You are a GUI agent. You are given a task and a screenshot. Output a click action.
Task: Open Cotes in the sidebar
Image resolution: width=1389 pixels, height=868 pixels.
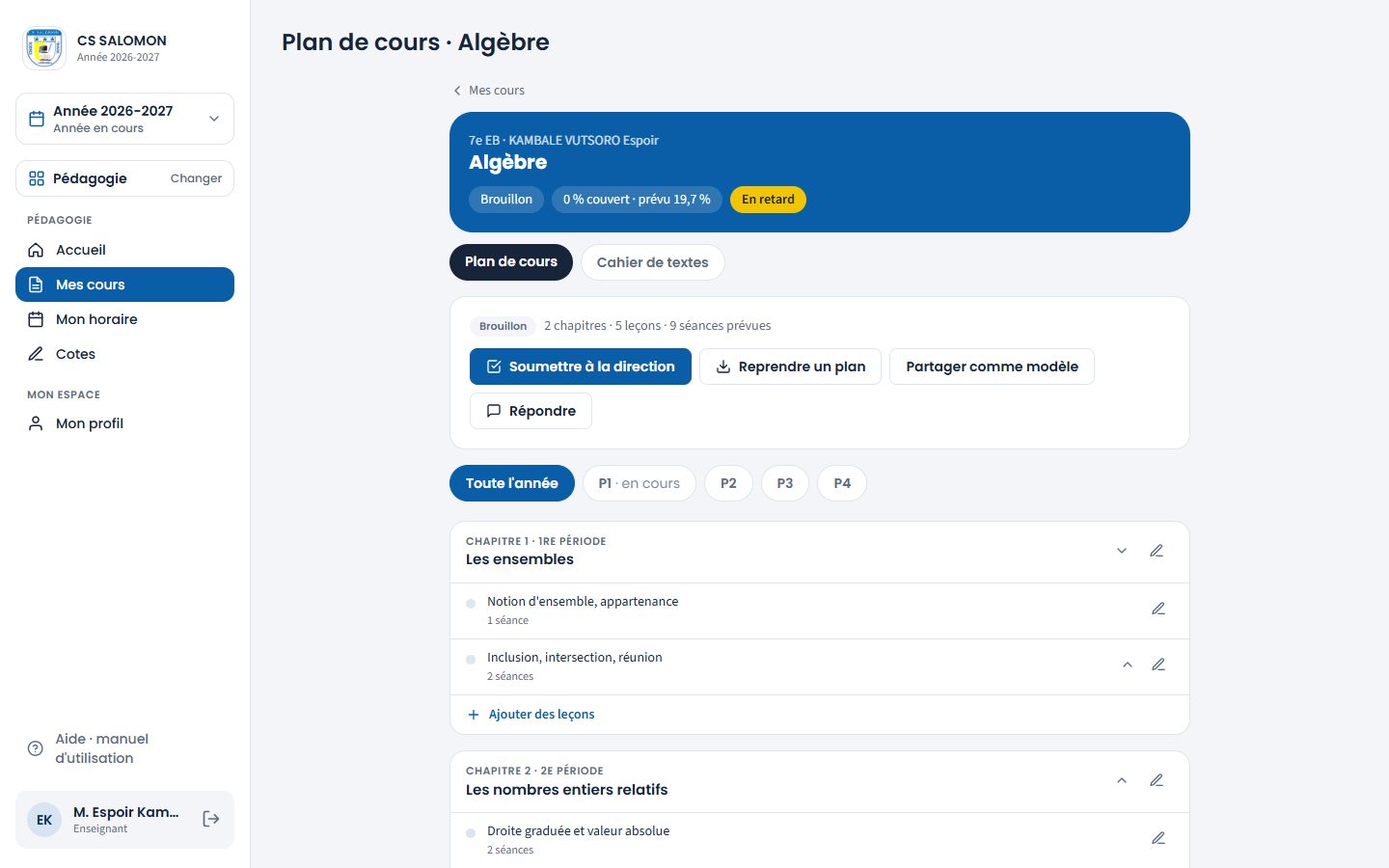(124, 354)
